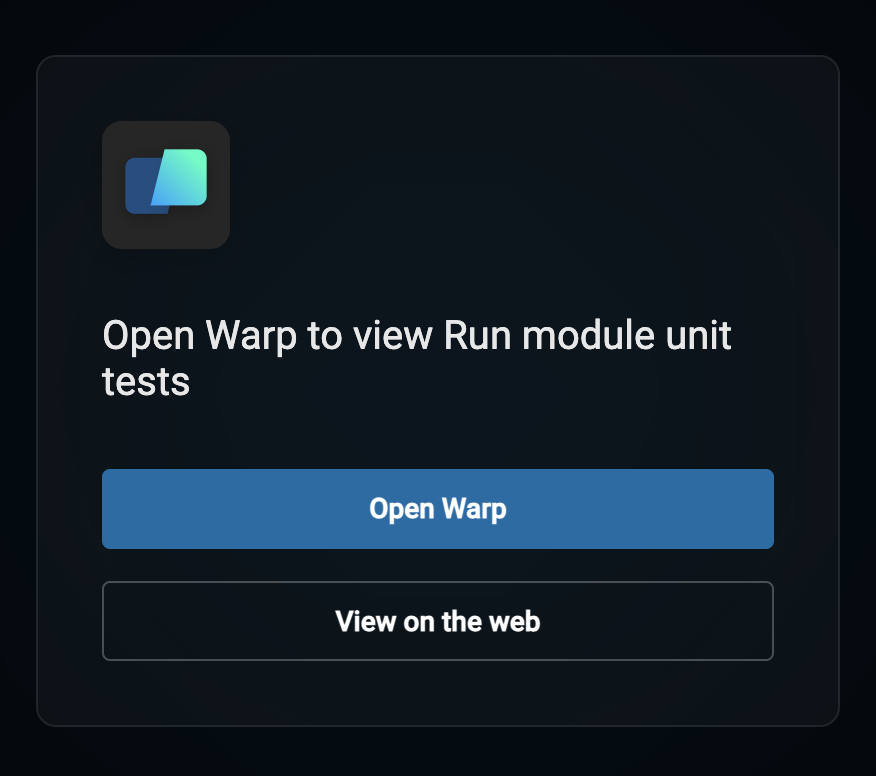Click the Warp app logo icon

pos(166,185)
